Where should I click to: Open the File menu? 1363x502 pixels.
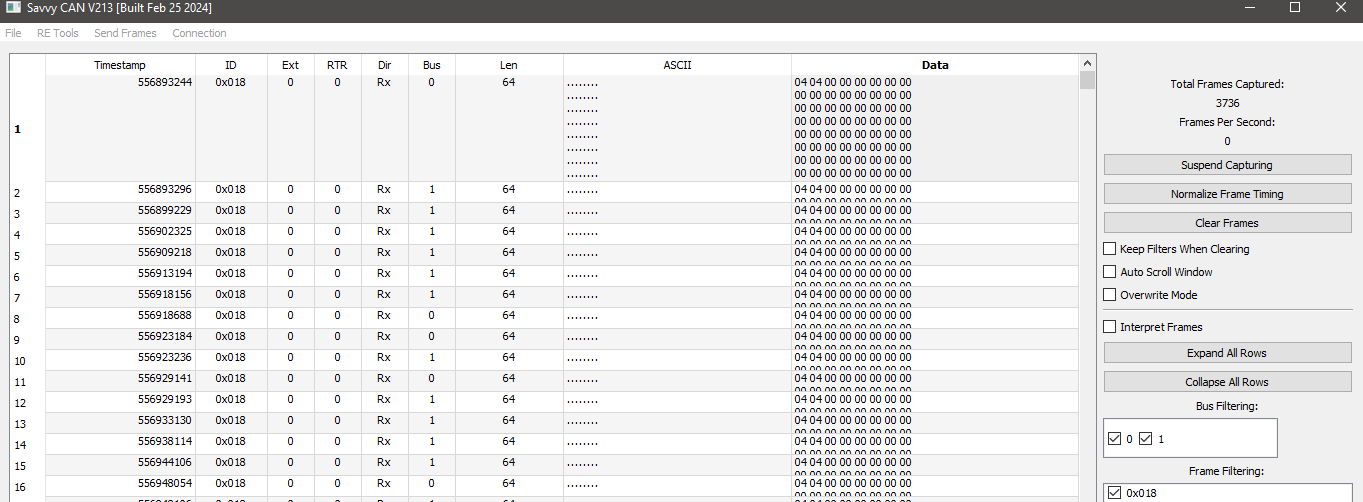13,33
